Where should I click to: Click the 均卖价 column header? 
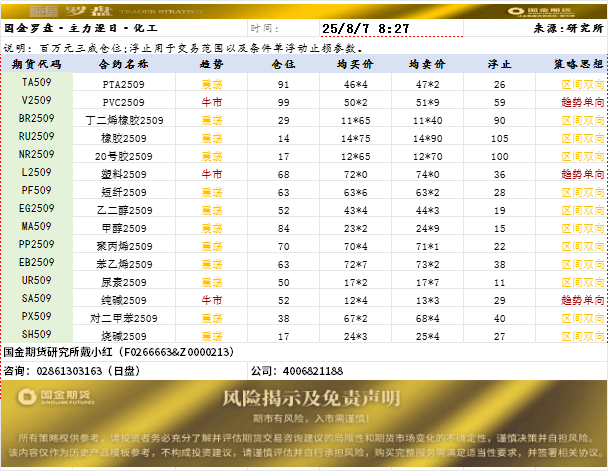tap(427, 64)
